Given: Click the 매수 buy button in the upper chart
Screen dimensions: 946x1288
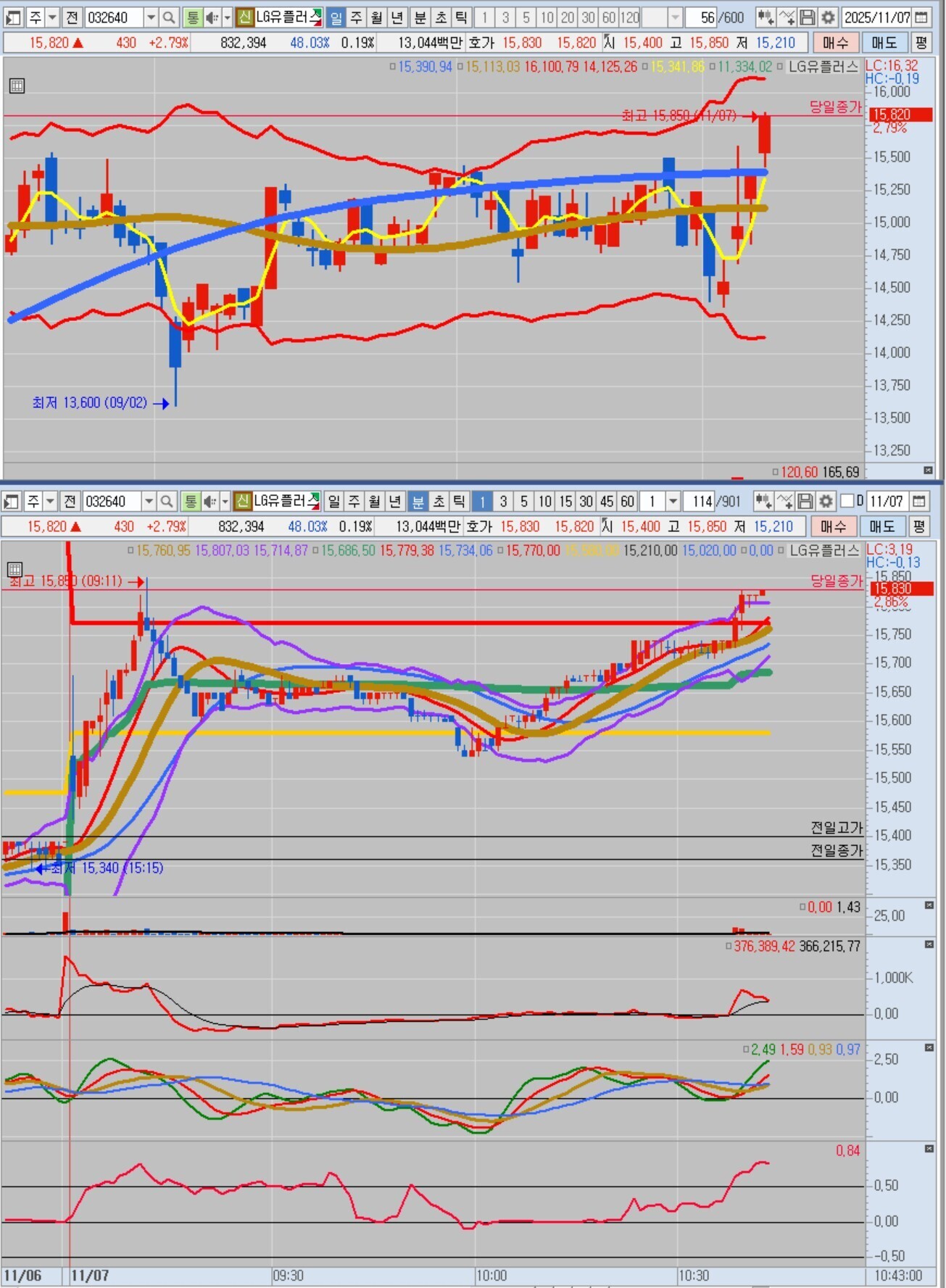Looking at the screenshot, I should (x=836, y=43).
